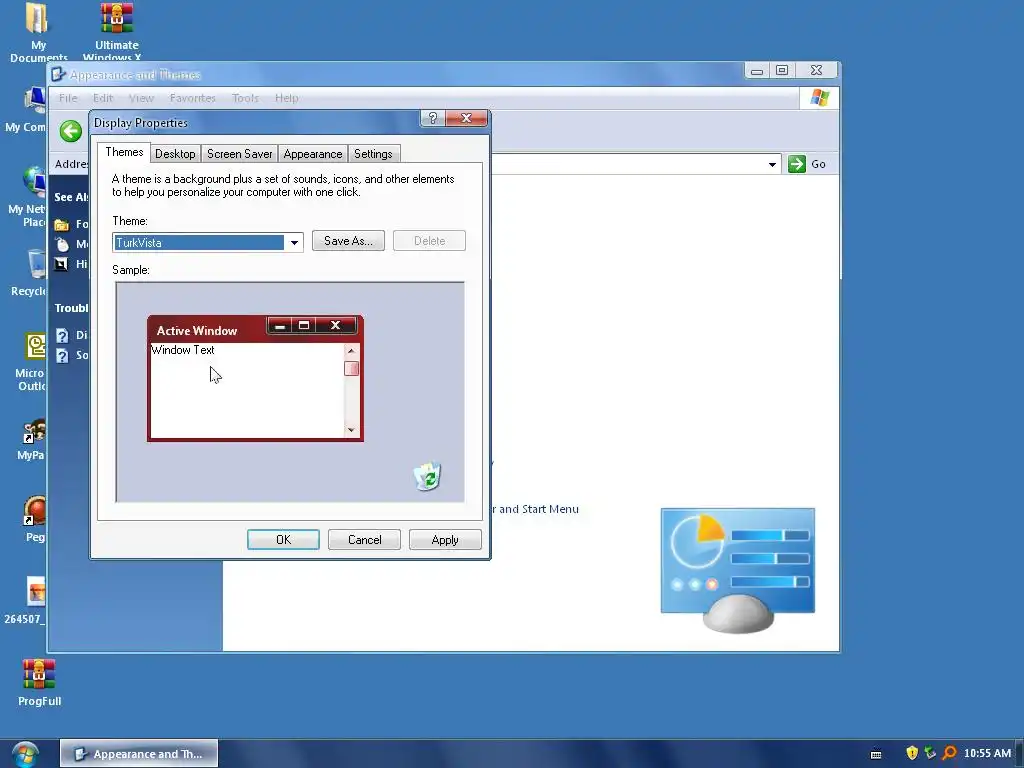
Task: Click the keyboard tray icon
Action: pyautogui.click(x=876, y=754)
